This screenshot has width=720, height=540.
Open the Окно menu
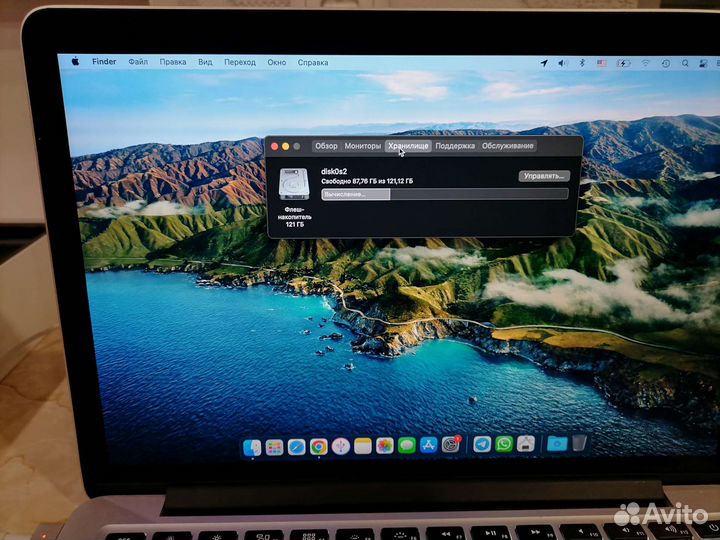pos(276,62)
